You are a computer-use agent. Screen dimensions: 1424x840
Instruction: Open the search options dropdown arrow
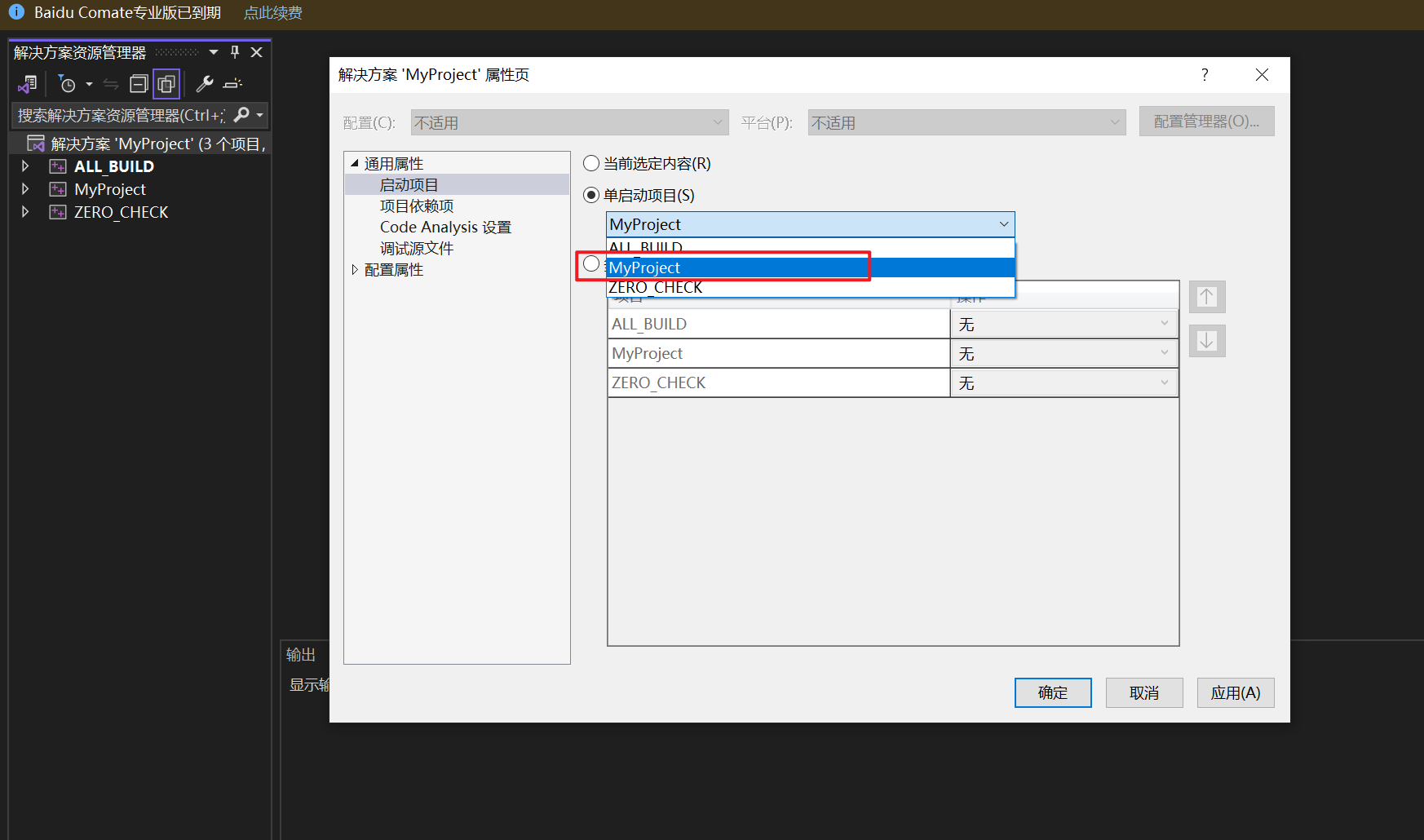coord(259,115)
